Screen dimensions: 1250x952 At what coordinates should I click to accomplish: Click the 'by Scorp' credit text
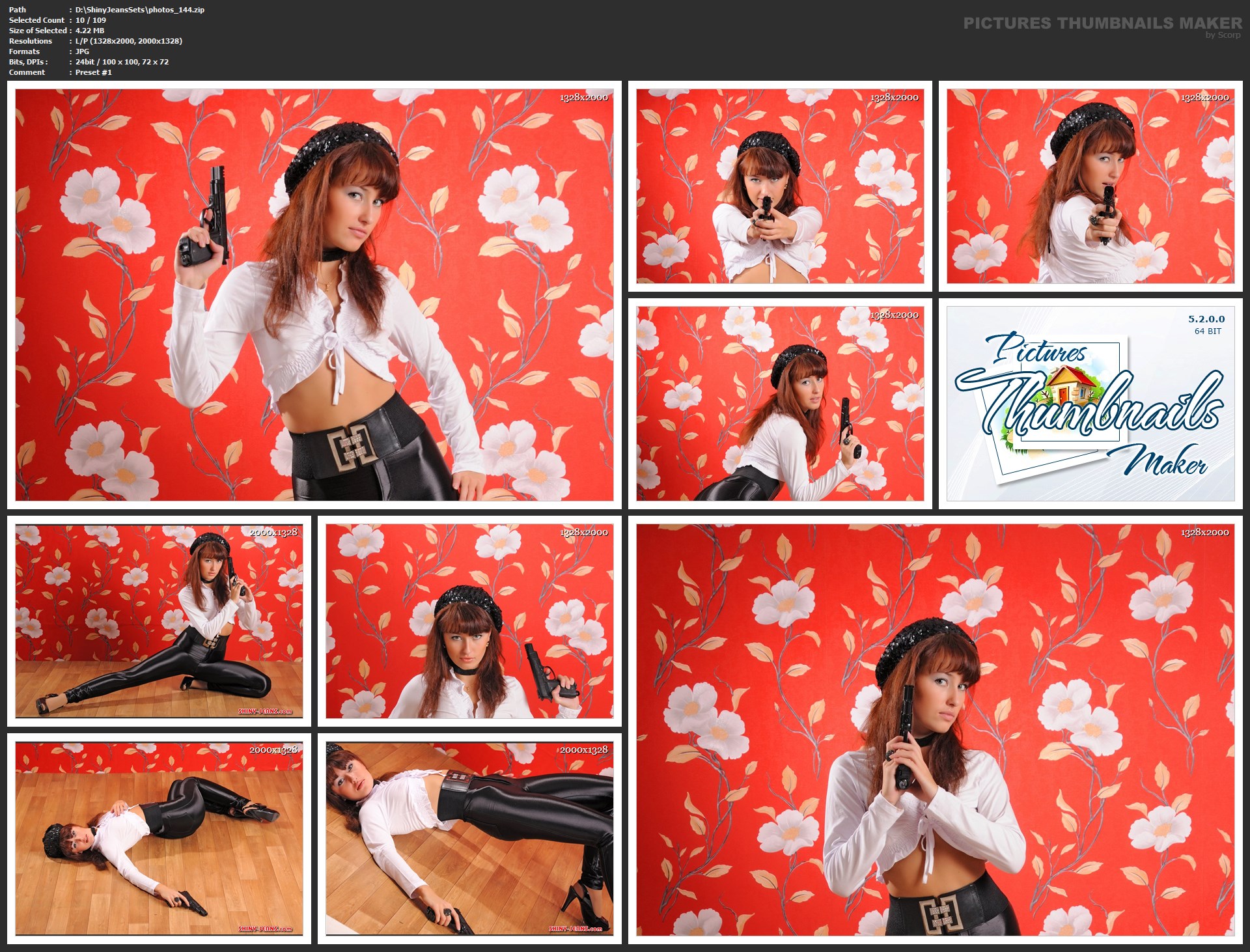(x=1223, y=35)
